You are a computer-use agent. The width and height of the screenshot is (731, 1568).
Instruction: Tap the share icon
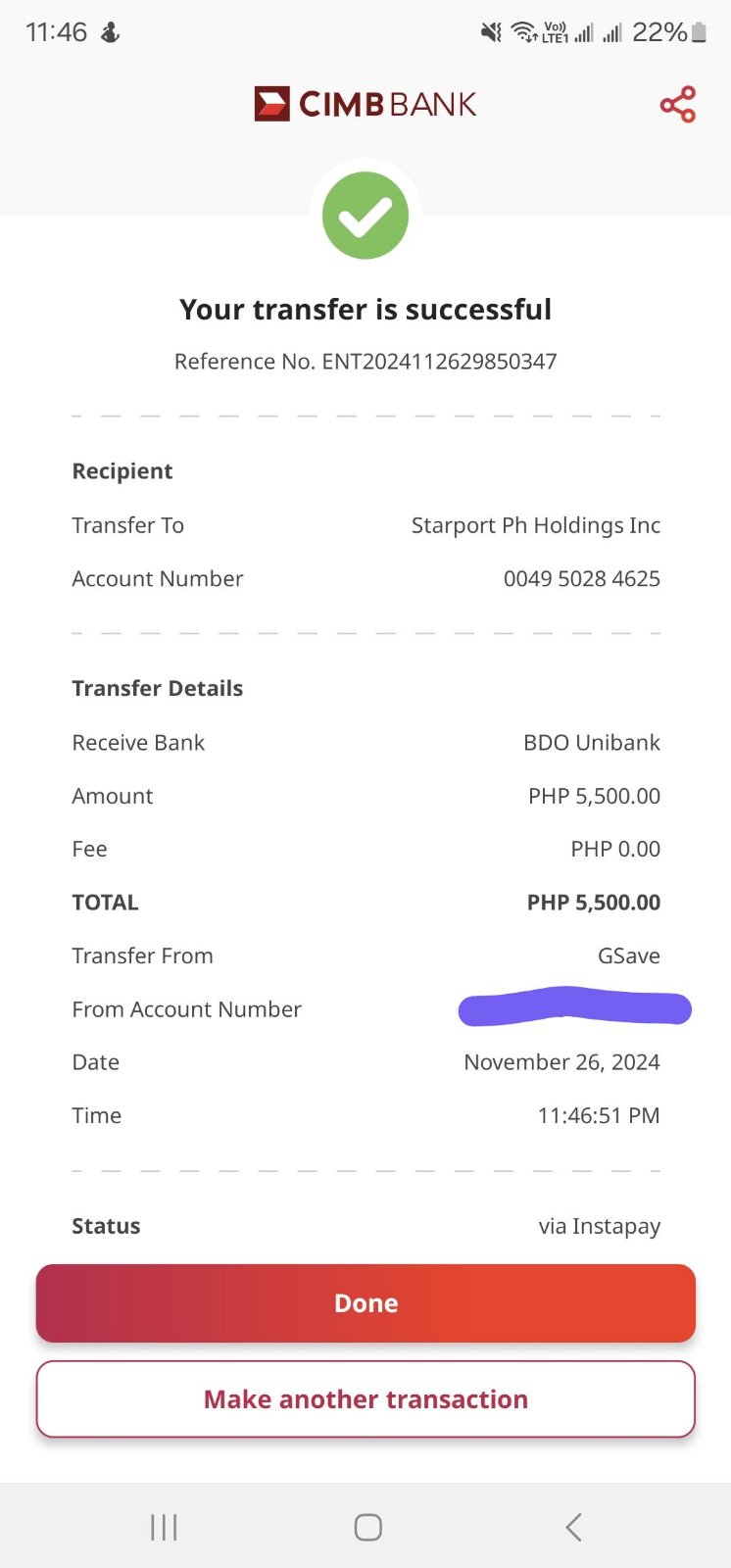pyautogui.click(x=677, y=104)
